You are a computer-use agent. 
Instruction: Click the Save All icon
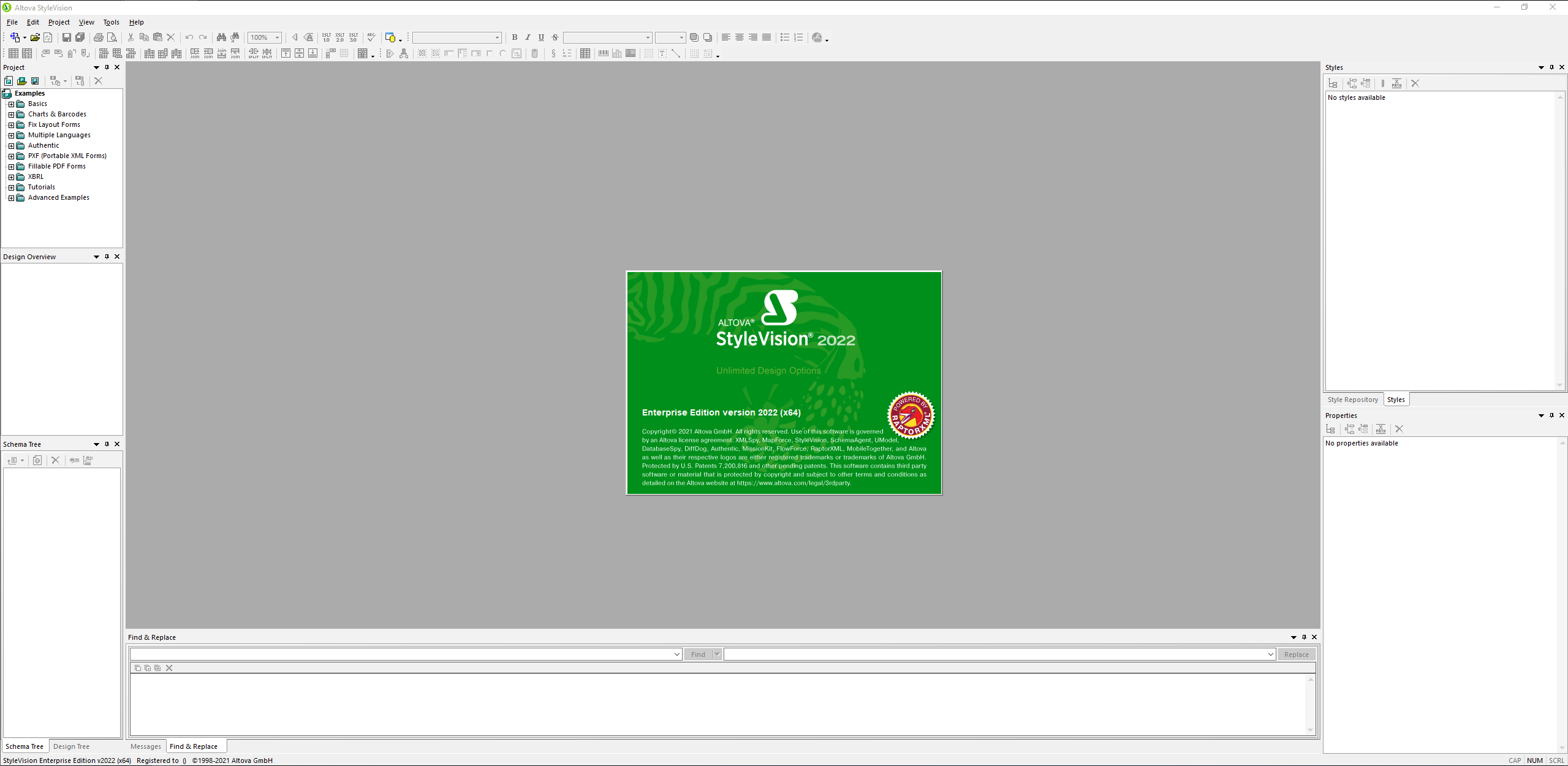coord(80,37)
